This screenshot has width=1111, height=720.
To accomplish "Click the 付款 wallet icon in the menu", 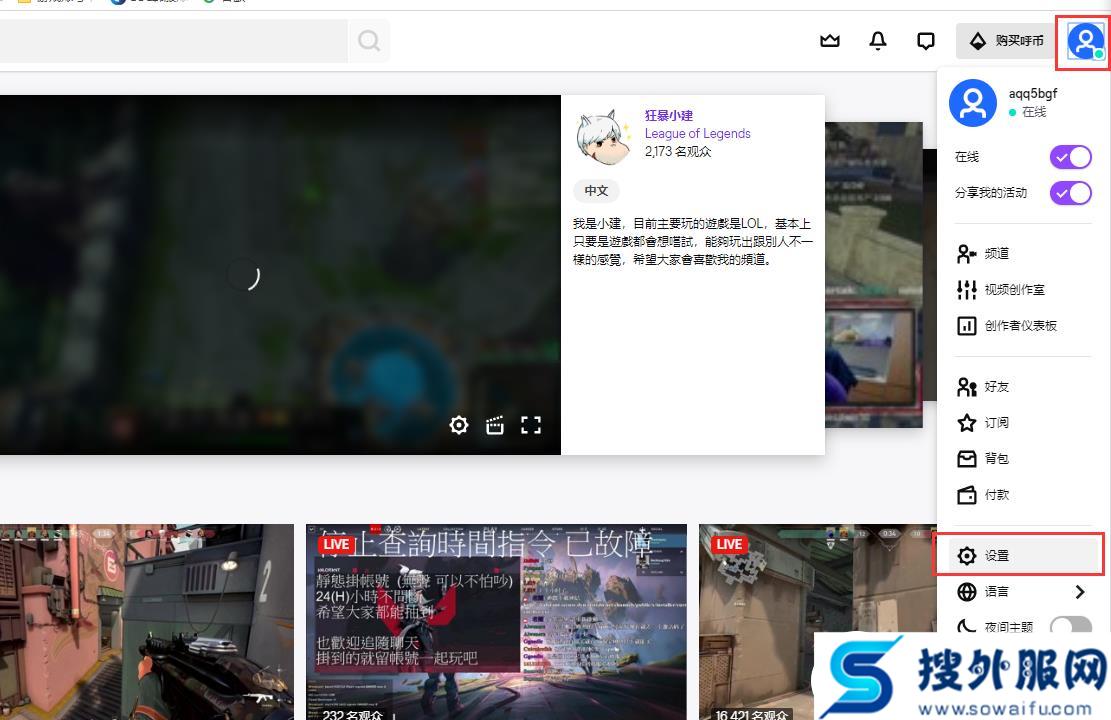I will (x=967, y=494).
